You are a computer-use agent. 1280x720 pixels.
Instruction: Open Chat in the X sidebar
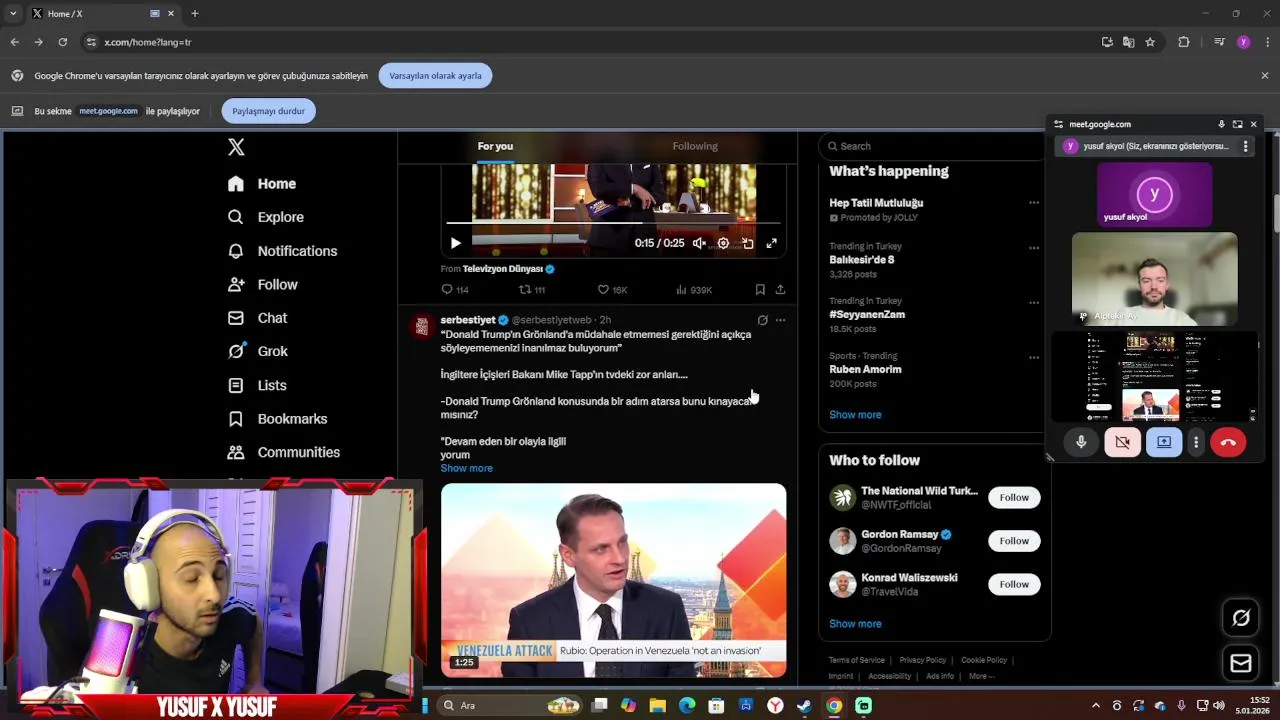(x=258, y=318)
